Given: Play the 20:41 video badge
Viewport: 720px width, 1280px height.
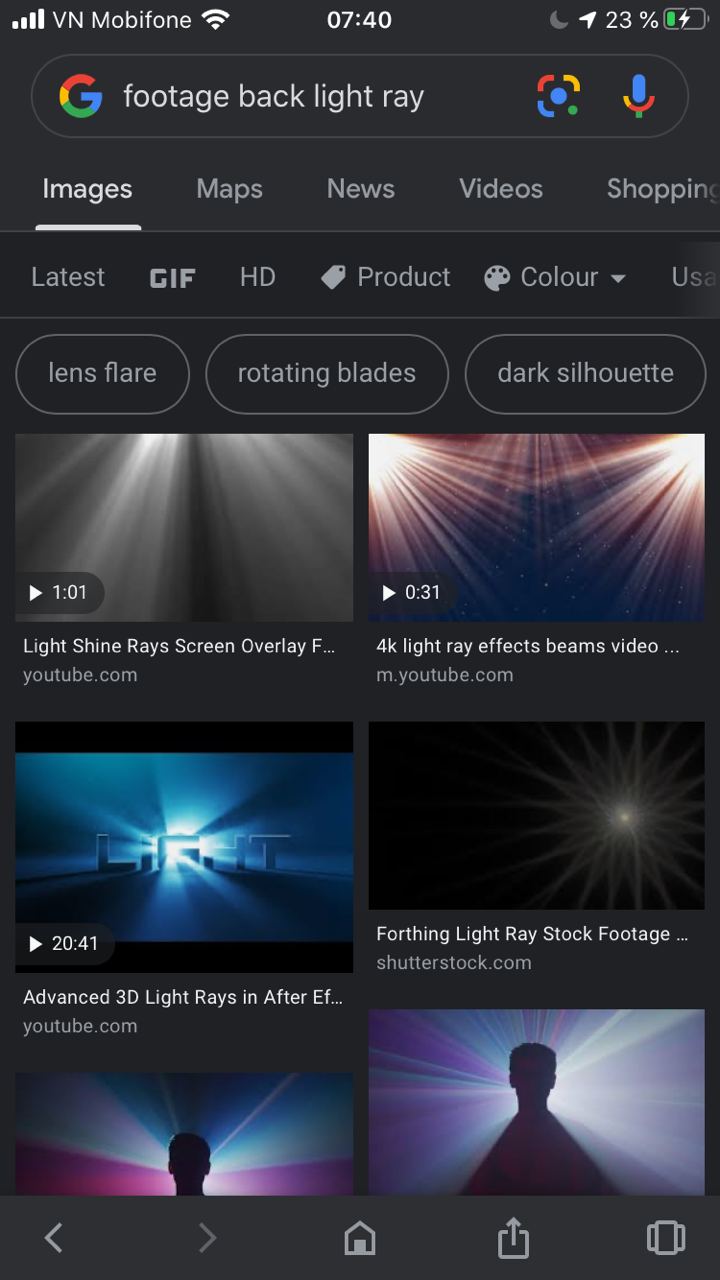Looking at the screenshot, I should [65, 944].
